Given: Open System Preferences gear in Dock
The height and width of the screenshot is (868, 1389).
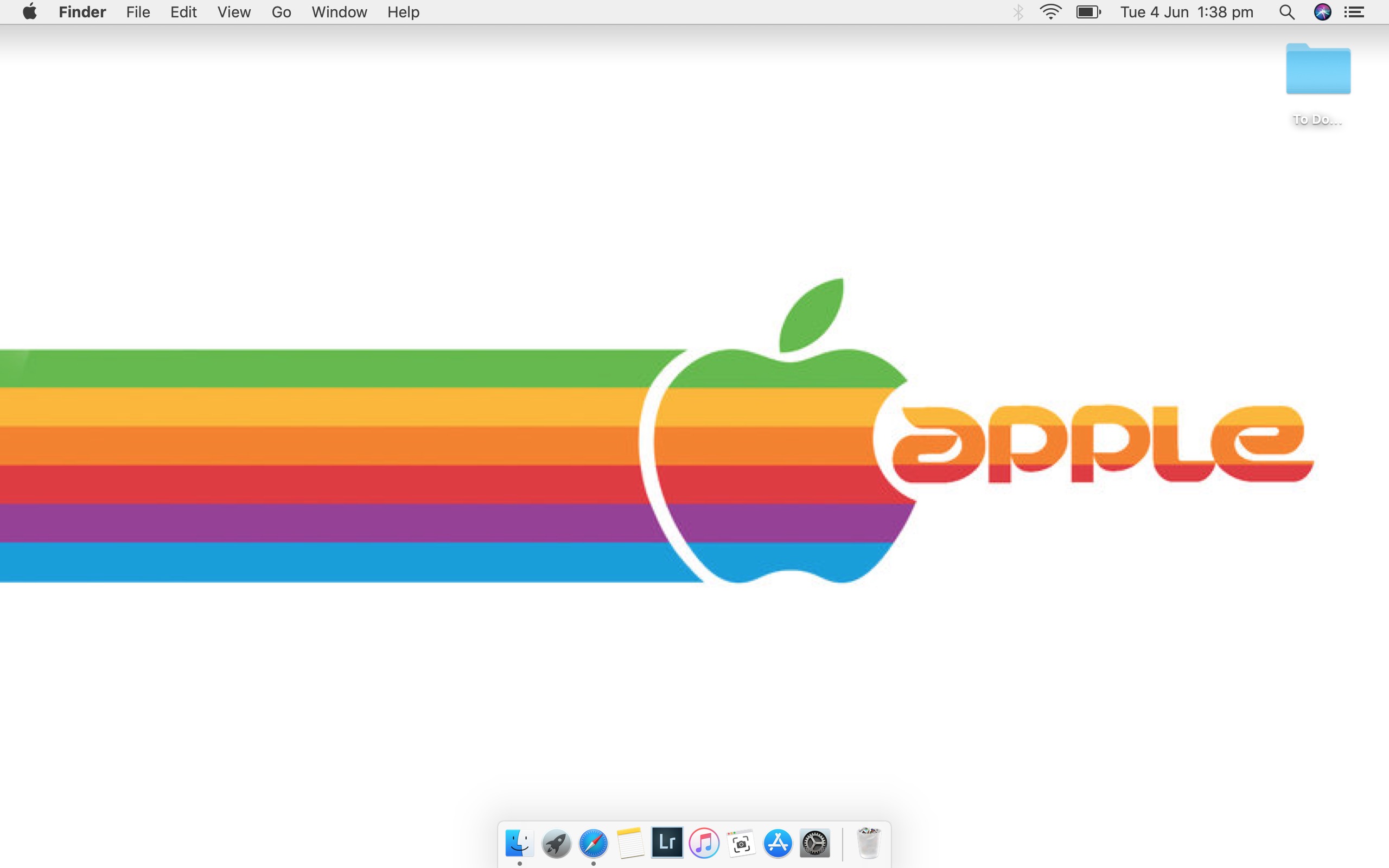Looking at the screenshot, I should 814,843.
